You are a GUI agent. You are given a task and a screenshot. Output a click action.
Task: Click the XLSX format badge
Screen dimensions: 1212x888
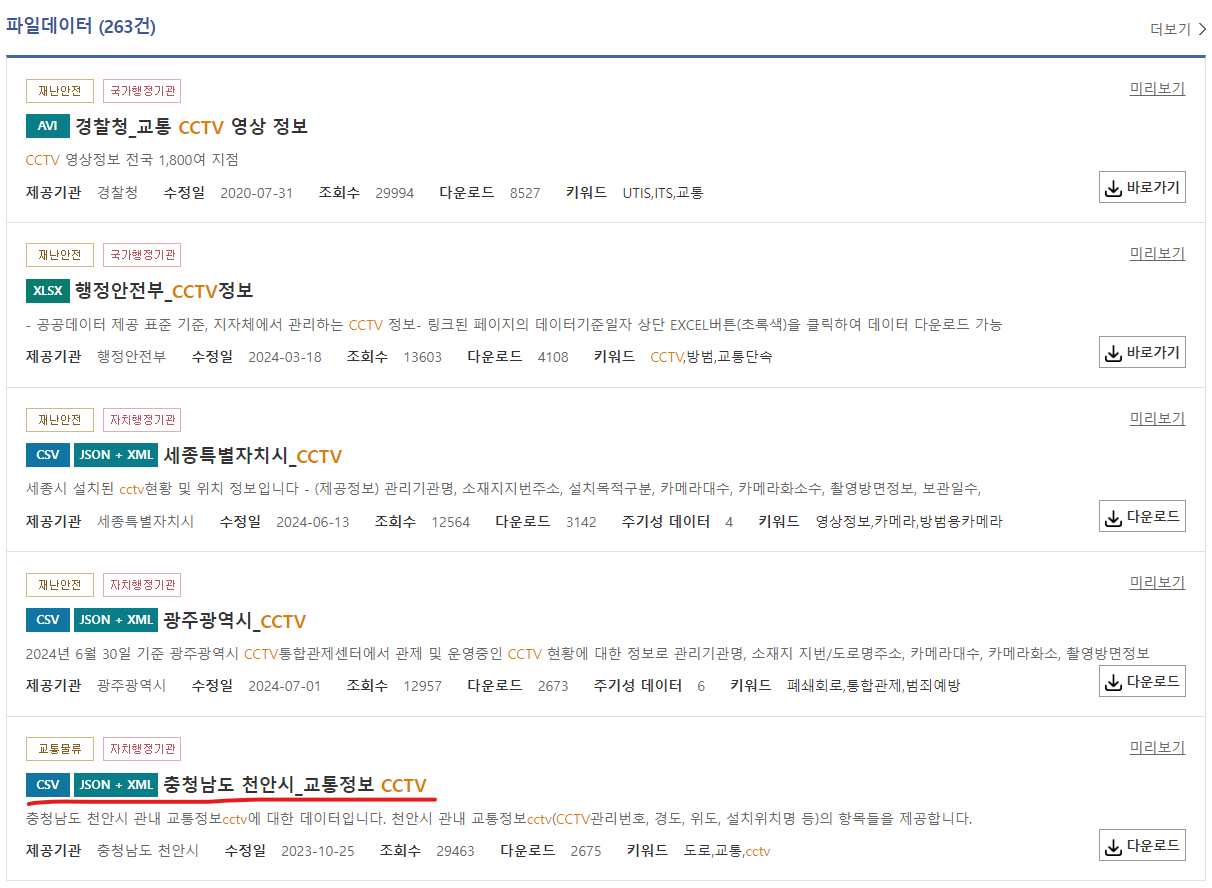point(48,291)
